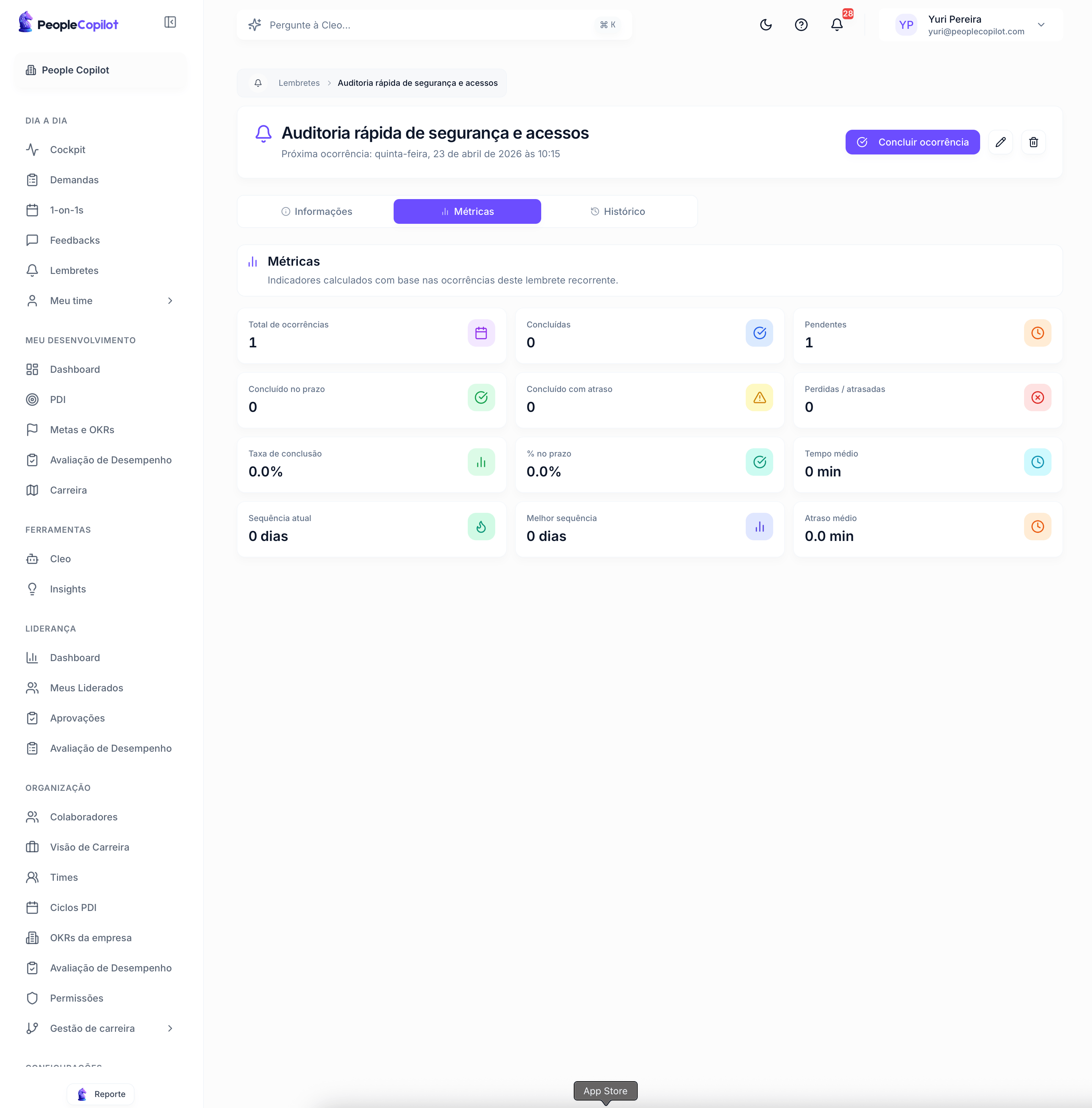Click the Concluídas check icon

(759, 333)
